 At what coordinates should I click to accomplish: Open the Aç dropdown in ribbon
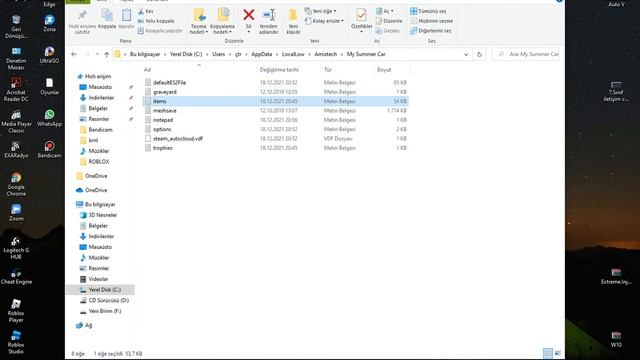(x=385, y=11)
